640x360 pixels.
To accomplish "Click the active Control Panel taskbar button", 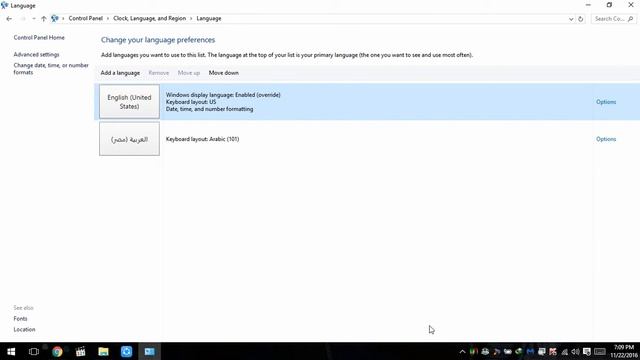I will tap(149, 351).
